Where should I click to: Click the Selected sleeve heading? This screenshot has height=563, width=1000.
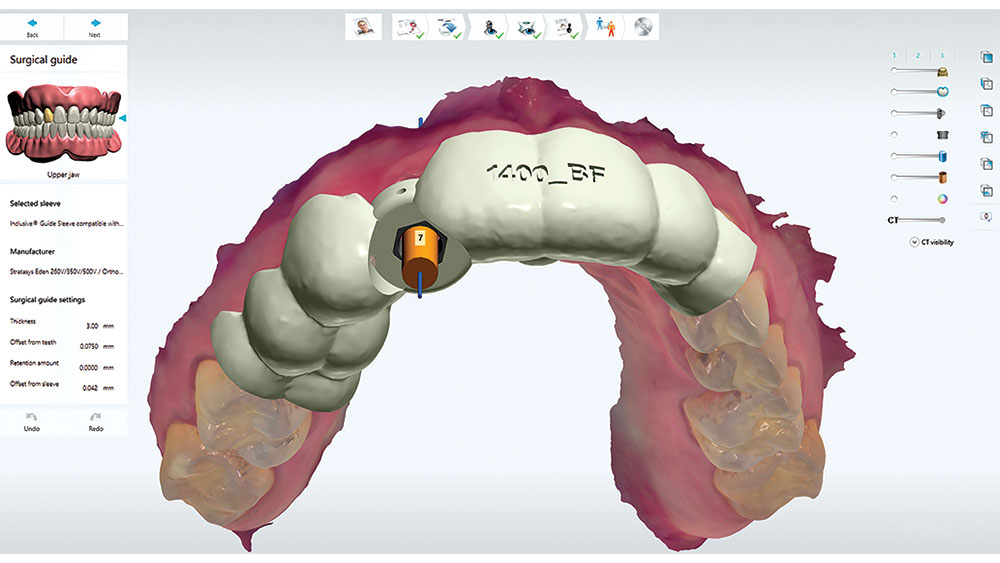coord(35,203)
